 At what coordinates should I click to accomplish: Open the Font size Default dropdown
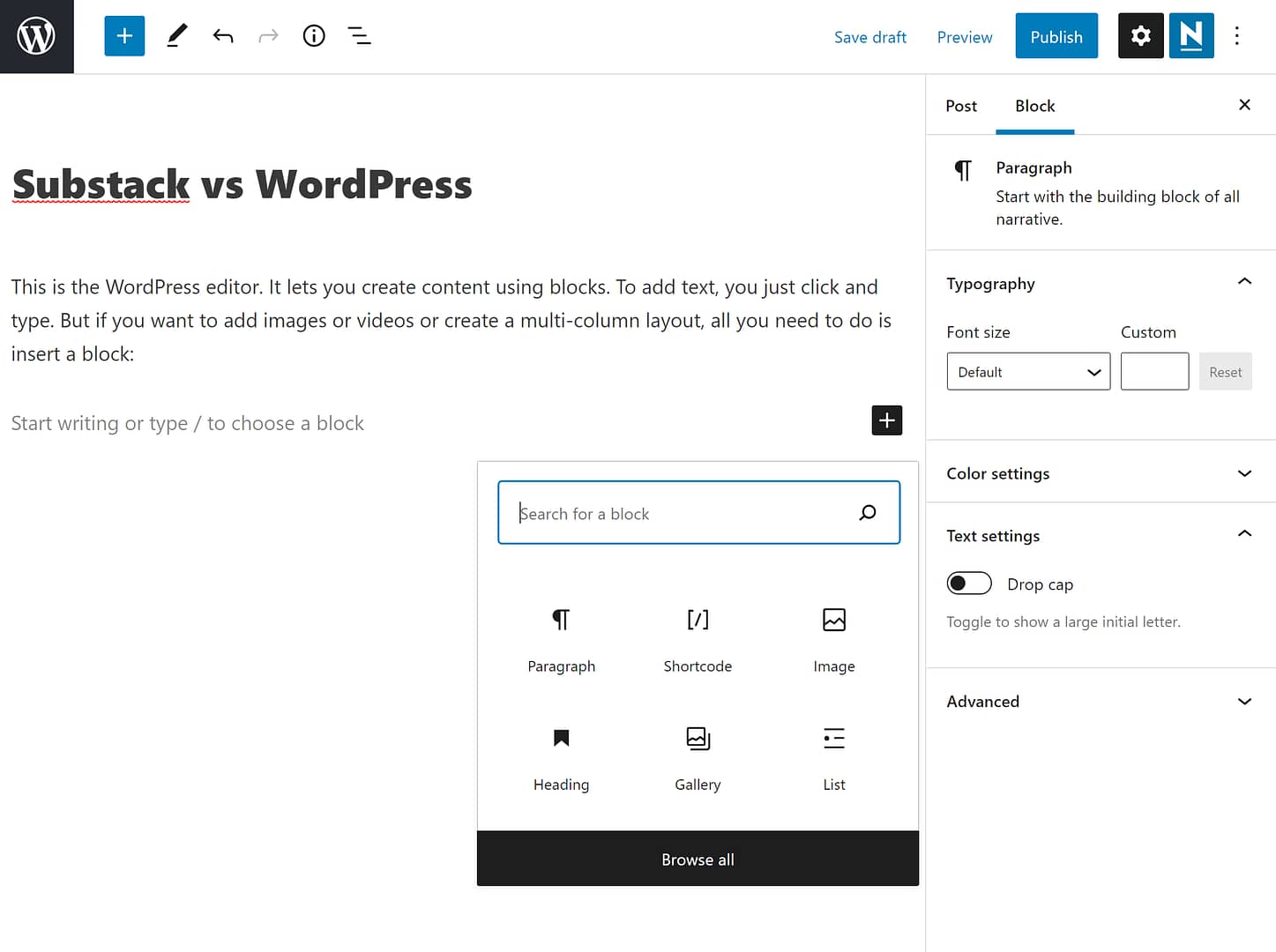(x=1028, y=372)
